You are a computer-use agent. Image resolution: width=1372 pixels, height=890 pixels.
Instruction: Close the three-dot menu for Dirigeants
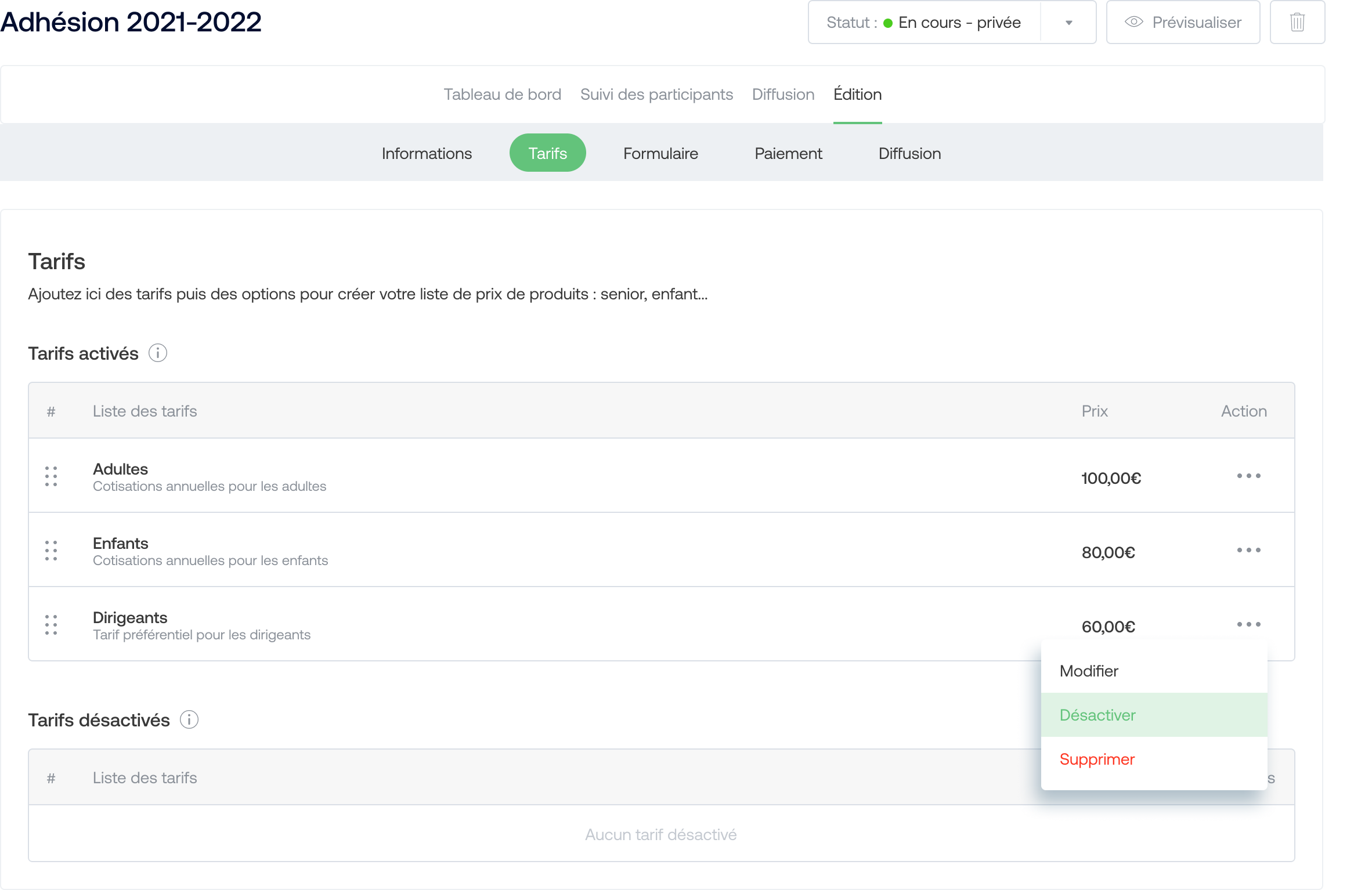[1248, 624]
